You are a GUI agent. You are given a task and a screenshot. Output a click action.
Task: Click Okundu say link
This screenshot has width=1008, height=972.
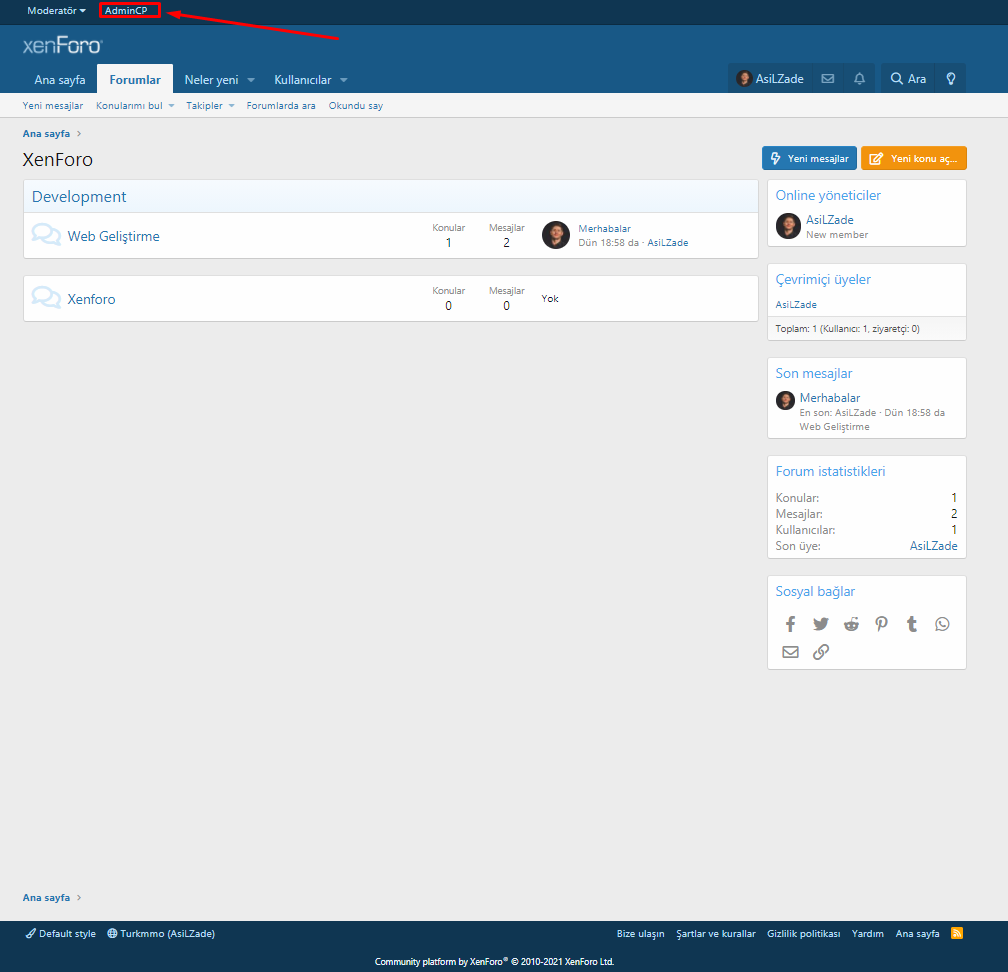click(x=356, y=105)
